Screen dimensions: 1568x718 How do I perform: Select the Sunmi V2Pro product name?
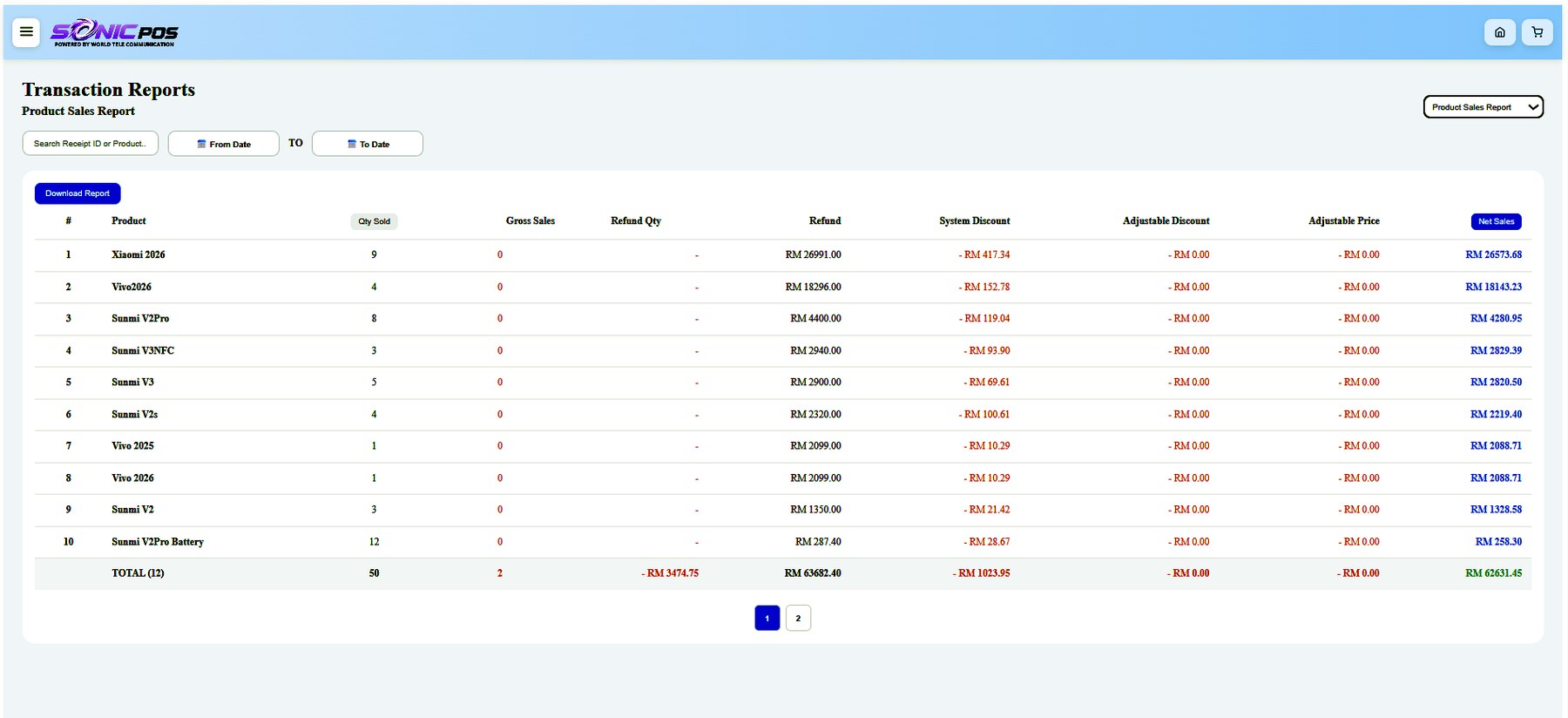pyautogui.click(x=140, y=319)
